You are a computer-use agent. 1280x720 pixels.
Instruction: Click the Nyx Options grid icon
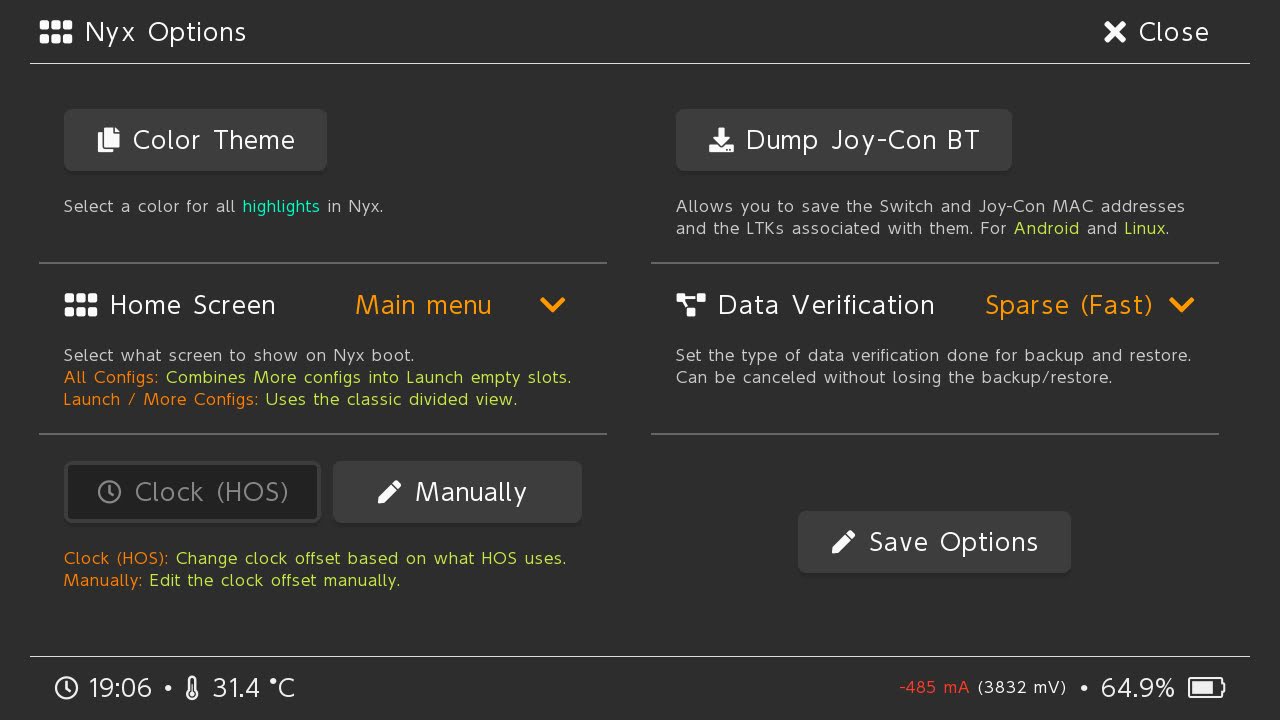point(56,32)
